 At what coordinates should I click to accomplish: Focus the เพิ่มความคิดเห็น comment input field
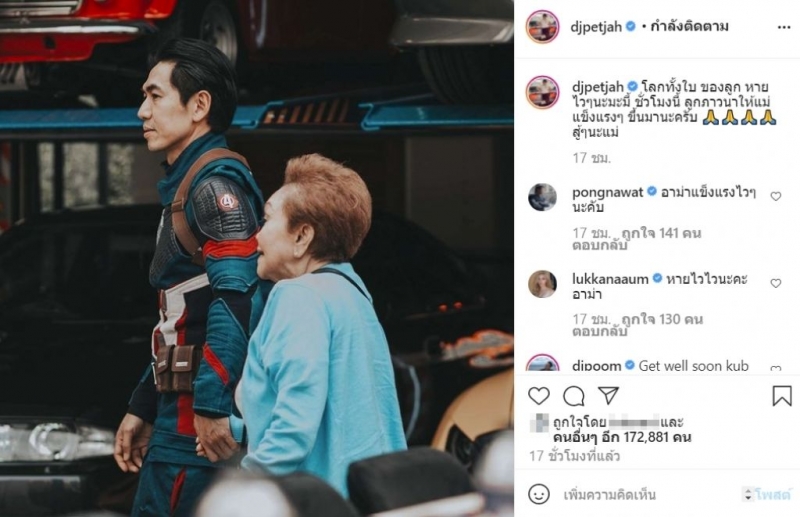[x=648, y=495]
